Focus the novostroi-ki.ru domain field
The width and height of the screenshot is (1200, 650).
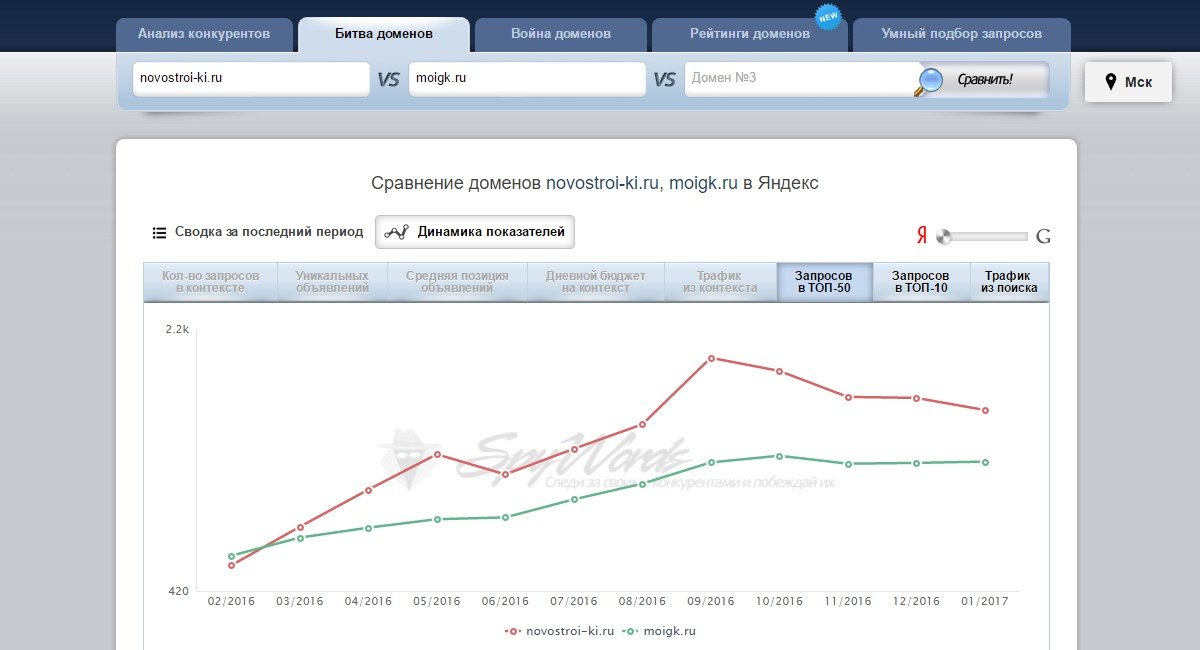(251, 79)
